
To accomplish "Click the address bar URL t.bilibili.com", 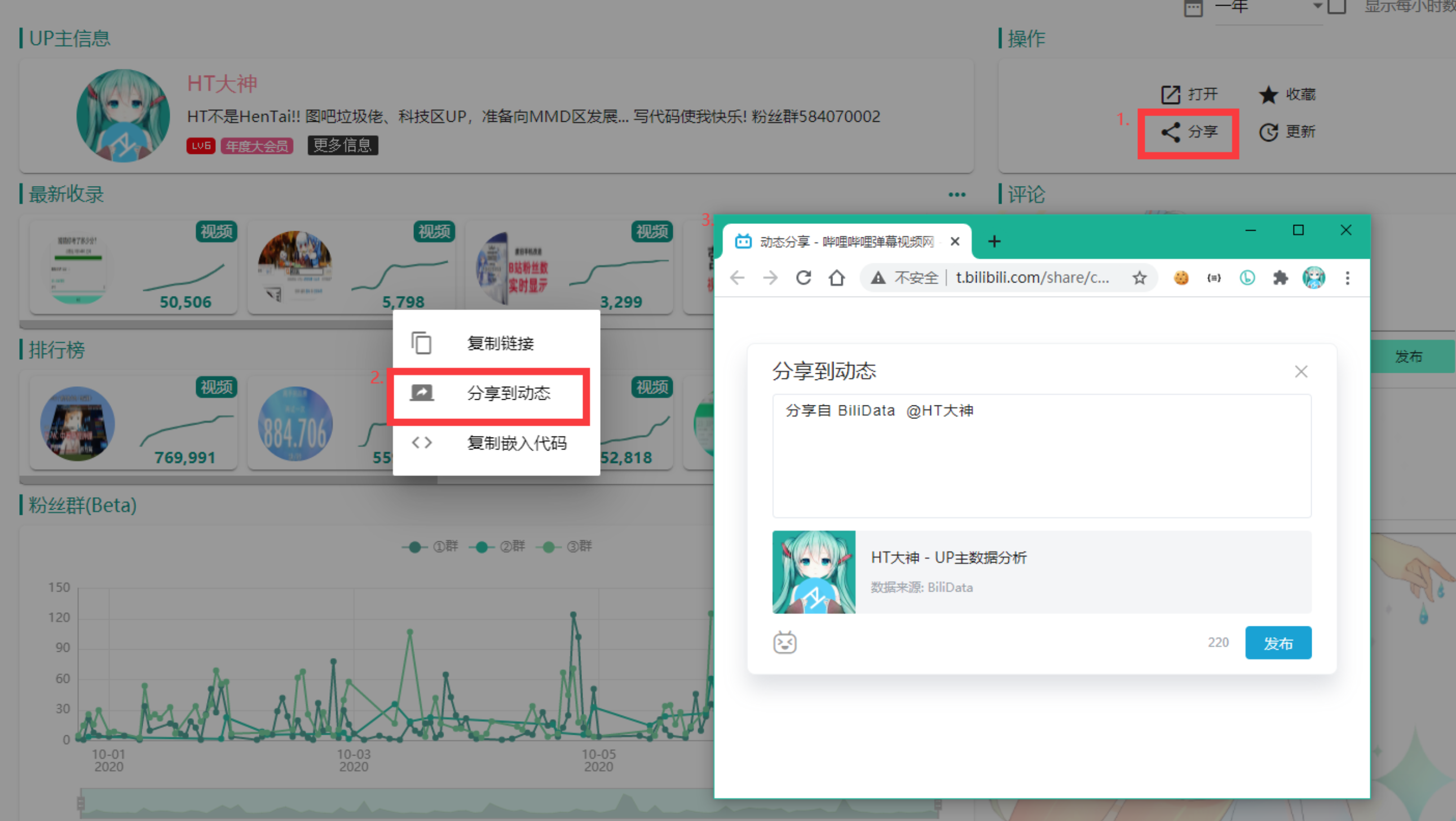I will (1032, 278).
